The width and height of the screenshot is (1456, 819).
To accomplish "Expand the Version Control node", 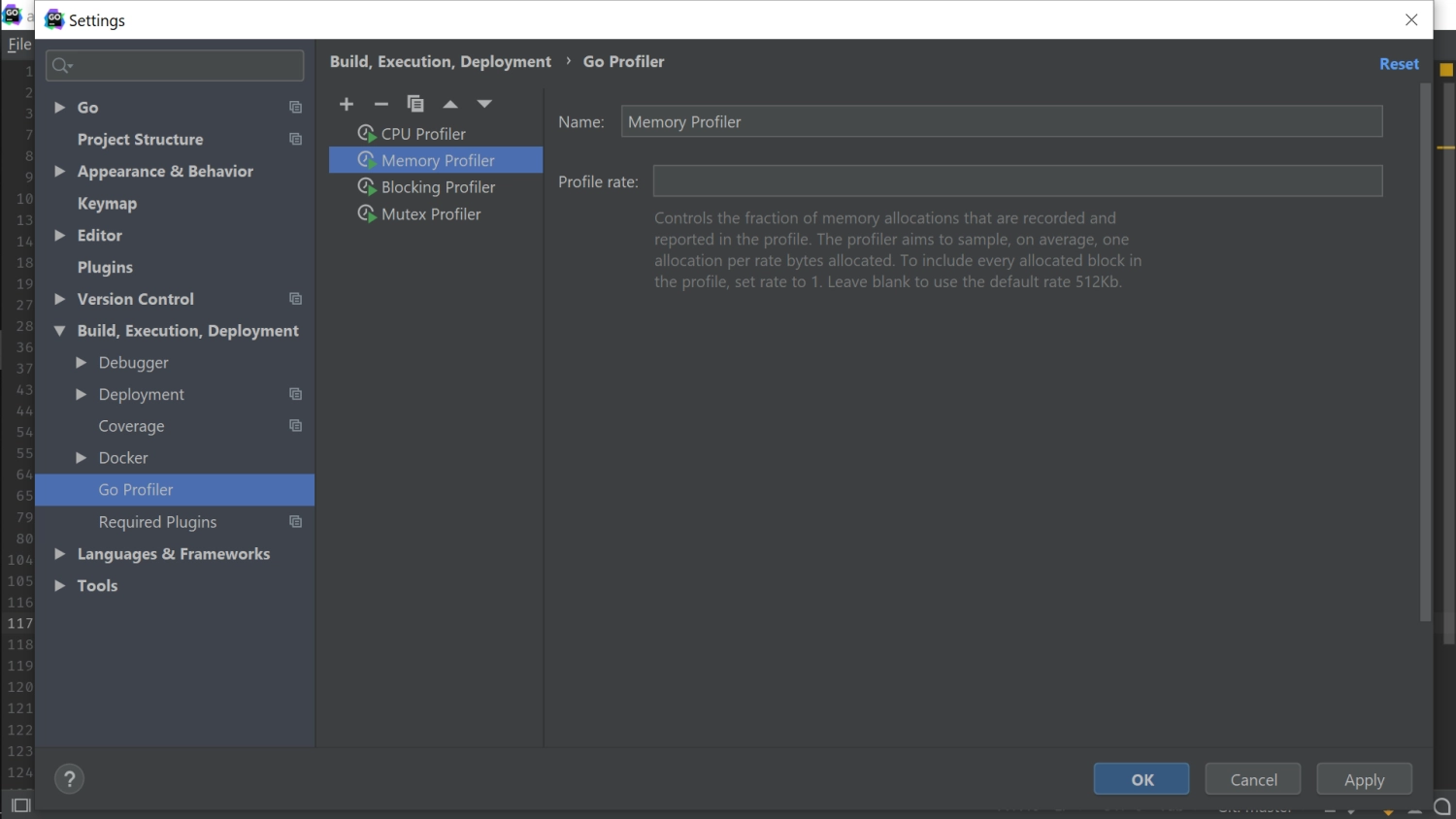I will click(59, 299).
